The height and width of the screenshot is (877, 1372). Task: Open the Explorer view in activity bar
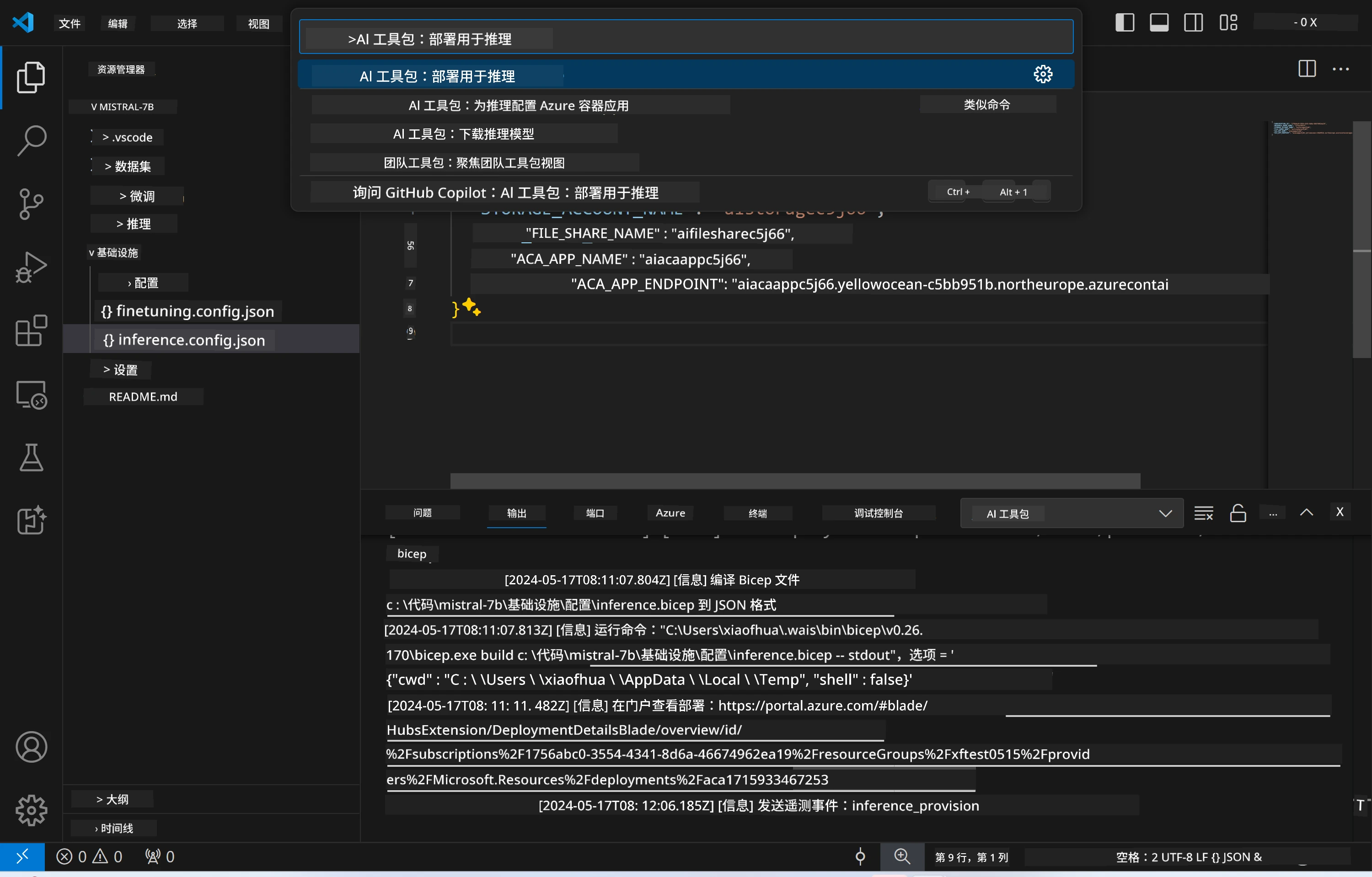click(x=31, y=77)
